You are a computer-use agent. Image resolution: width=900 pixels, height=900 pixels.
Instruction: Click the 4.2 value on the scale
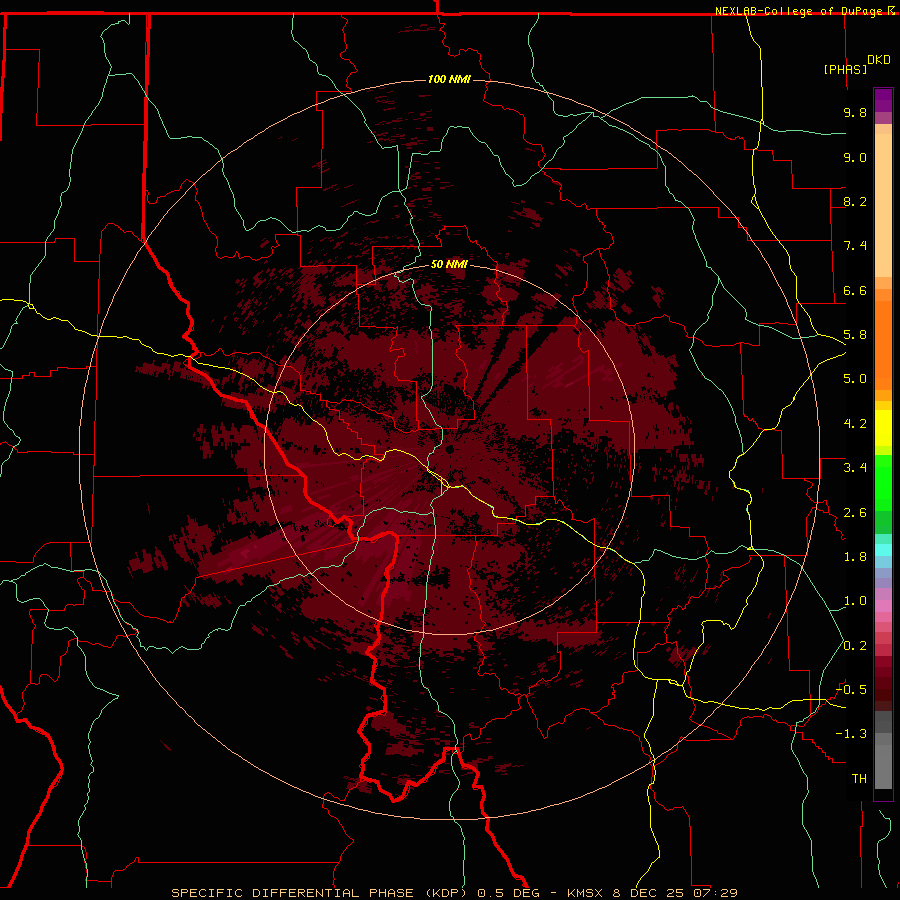tap(855, 424)
